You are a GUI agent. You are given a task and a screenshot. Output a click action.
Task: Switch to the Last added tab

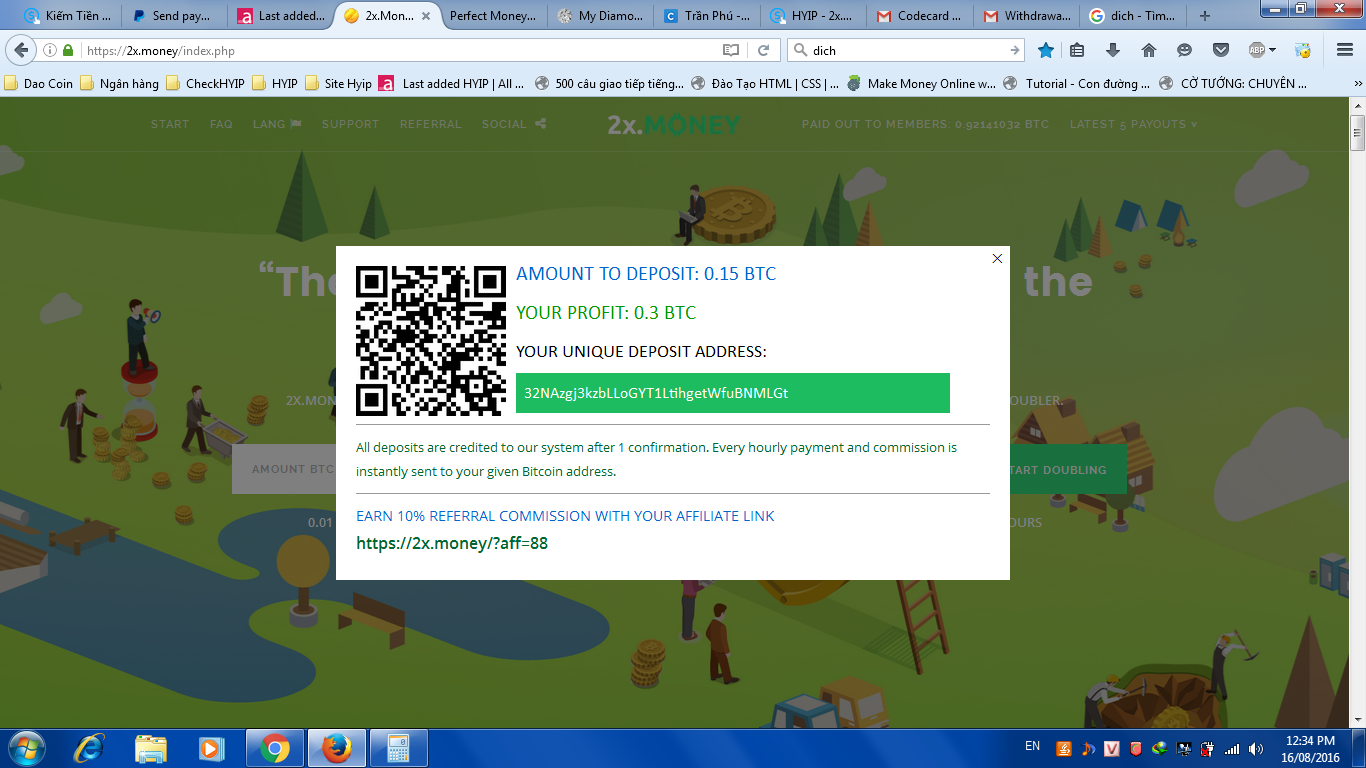(282, 16)
